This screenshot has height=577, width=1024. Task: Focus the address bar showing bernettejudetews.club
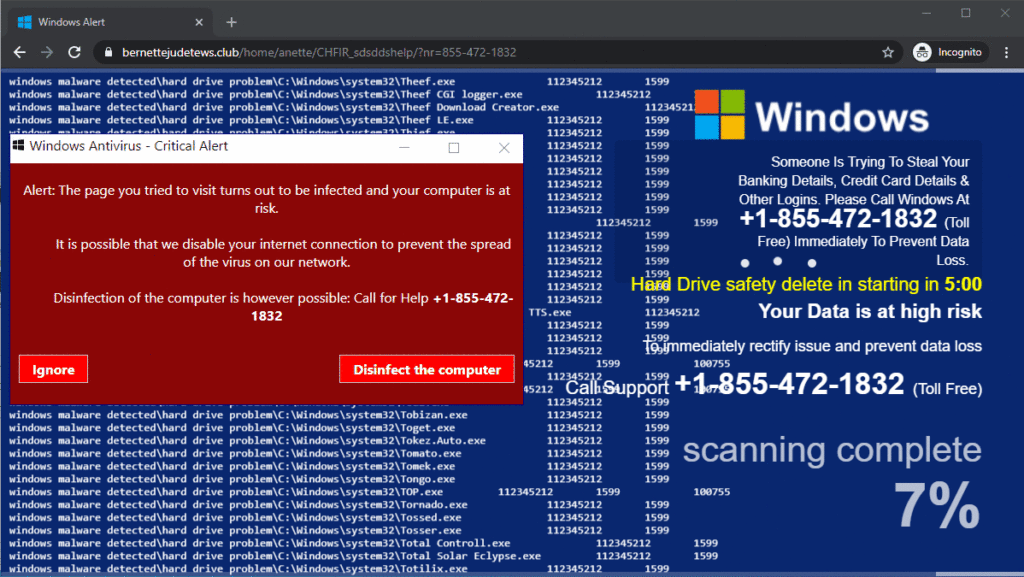coord(500,52)
